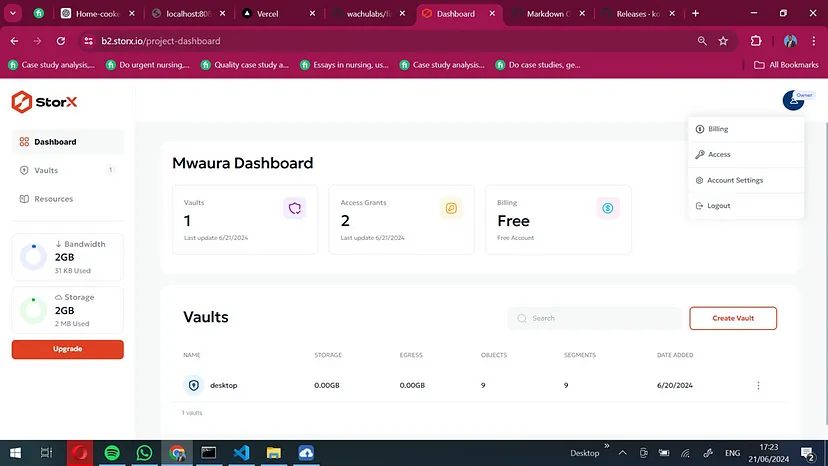Screen dimensions: 828x466
Task: Open the desktop vault three-dot menu
Action: click(758, 386)
